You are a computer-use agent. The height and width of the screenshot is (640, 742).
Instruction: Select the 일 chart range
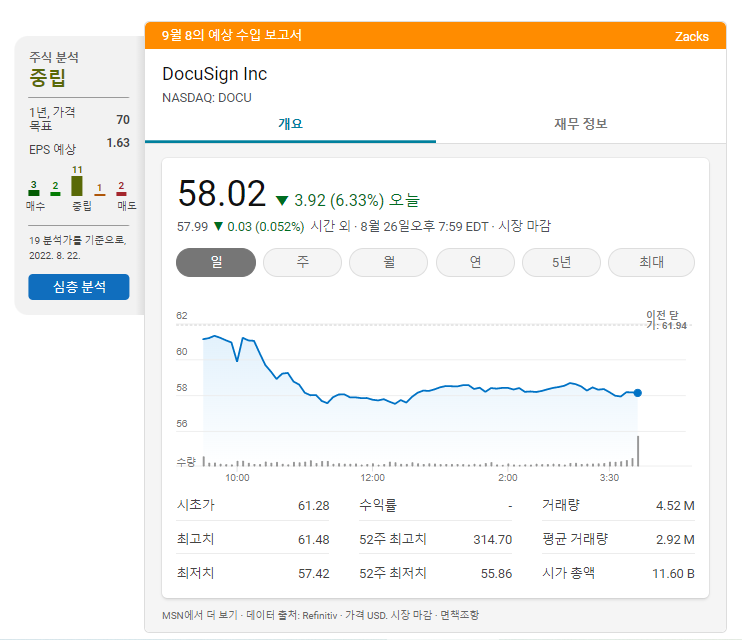[x=216, y=262]
